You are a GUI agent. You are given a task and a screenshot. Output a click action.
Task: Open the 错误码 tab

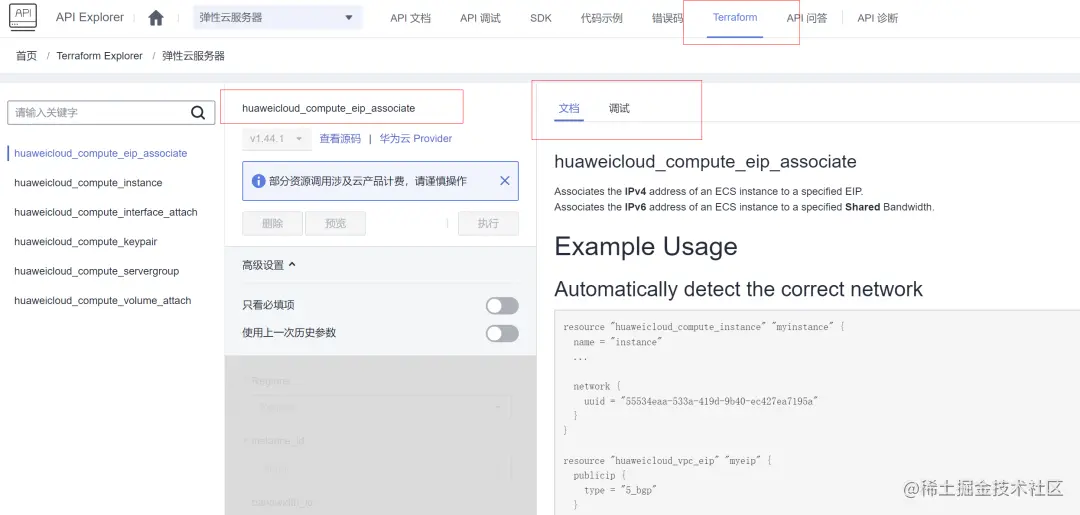coord(667,19)
